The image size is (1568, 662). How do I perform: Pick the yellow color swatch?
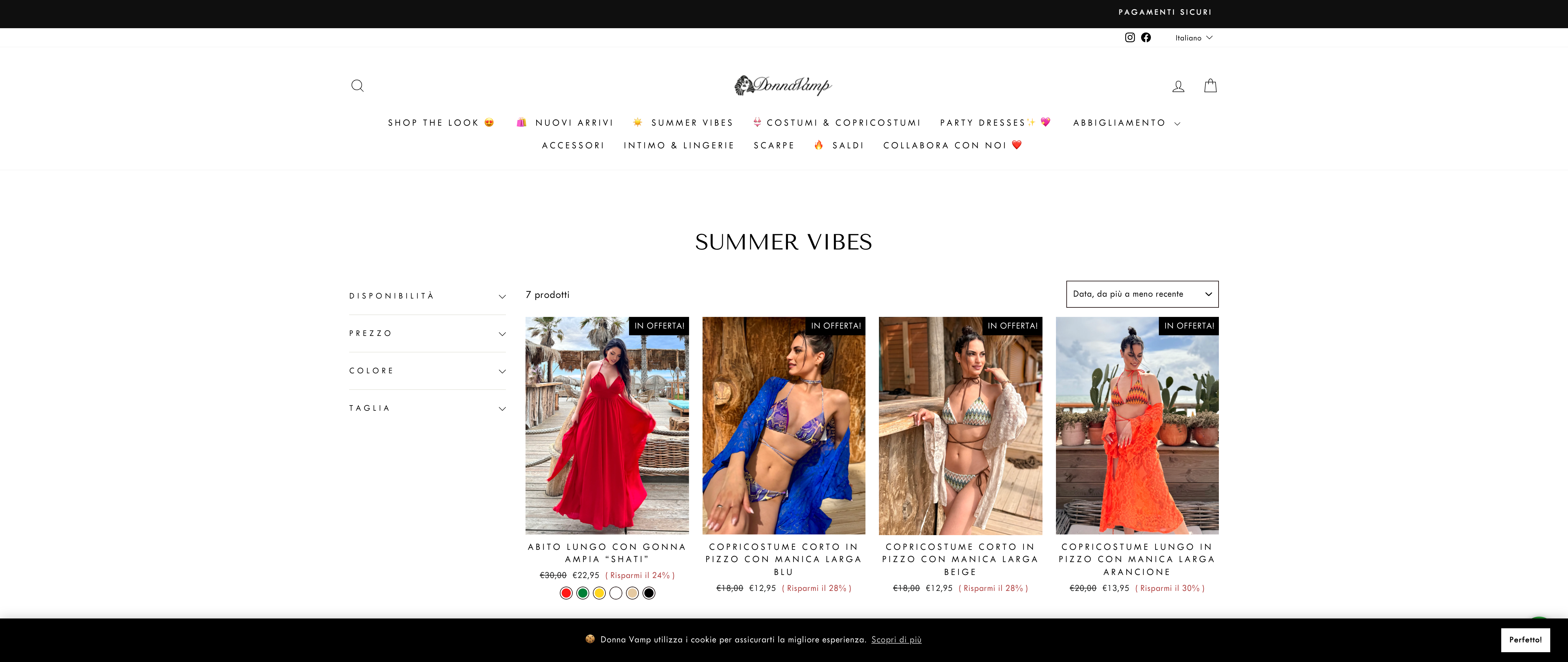point(599,593)
